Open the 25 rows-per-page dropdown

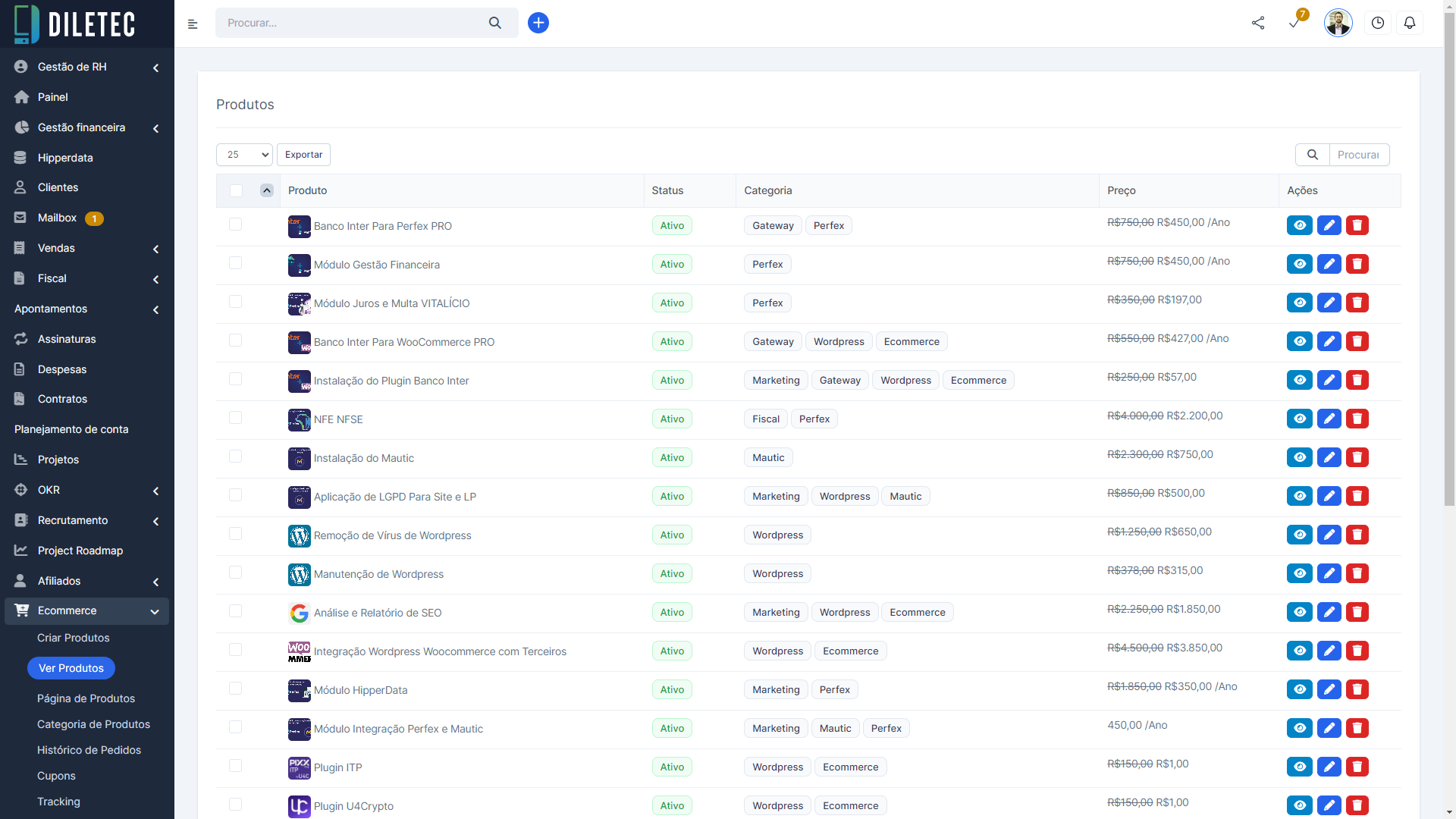click(x=244, y=155)
